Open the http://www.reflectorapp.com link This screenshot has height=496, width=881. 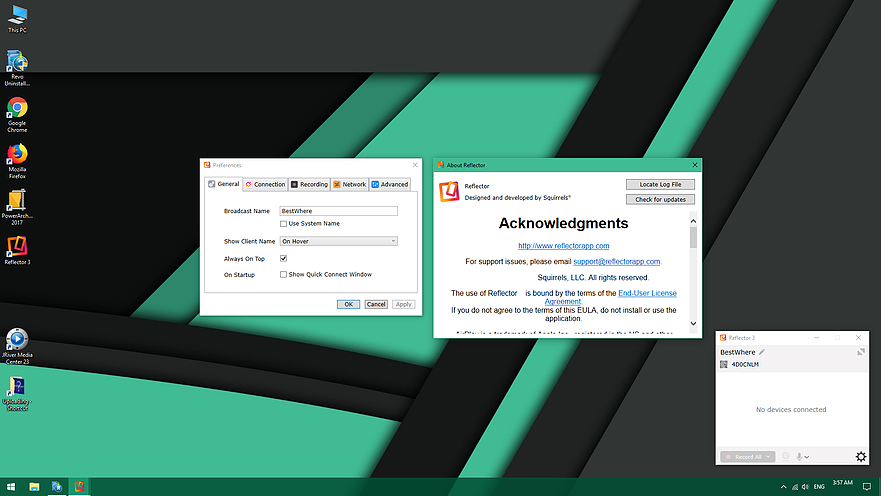point(564,246)
